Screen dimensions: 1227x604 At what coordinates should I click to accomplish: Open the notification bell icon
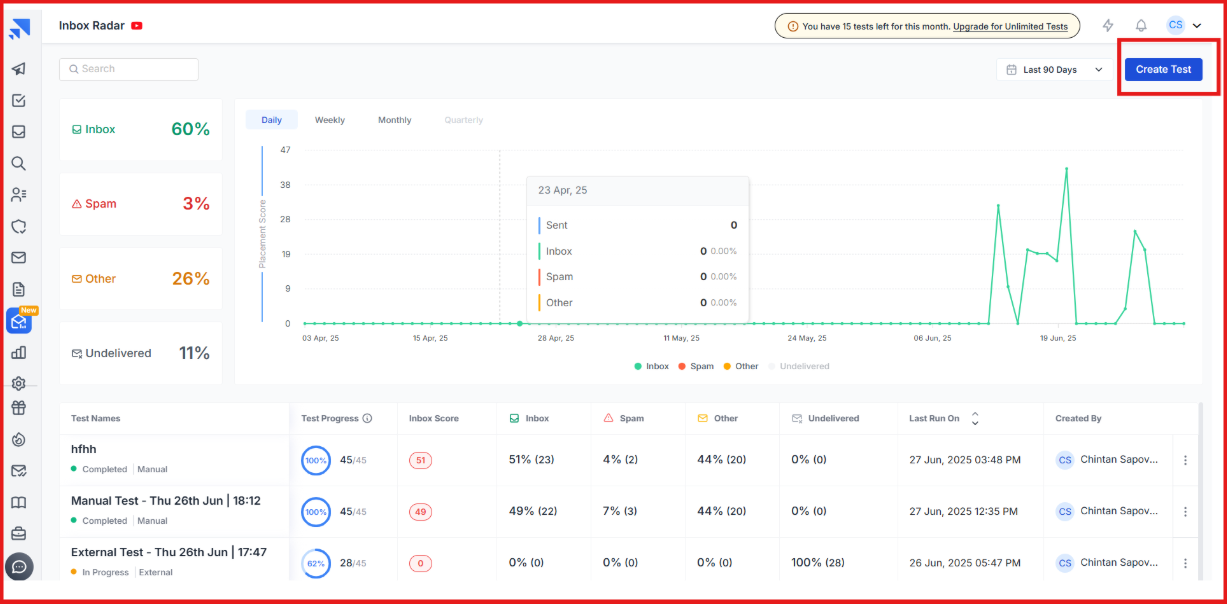pyautogui.click(x=1139, y=25)
